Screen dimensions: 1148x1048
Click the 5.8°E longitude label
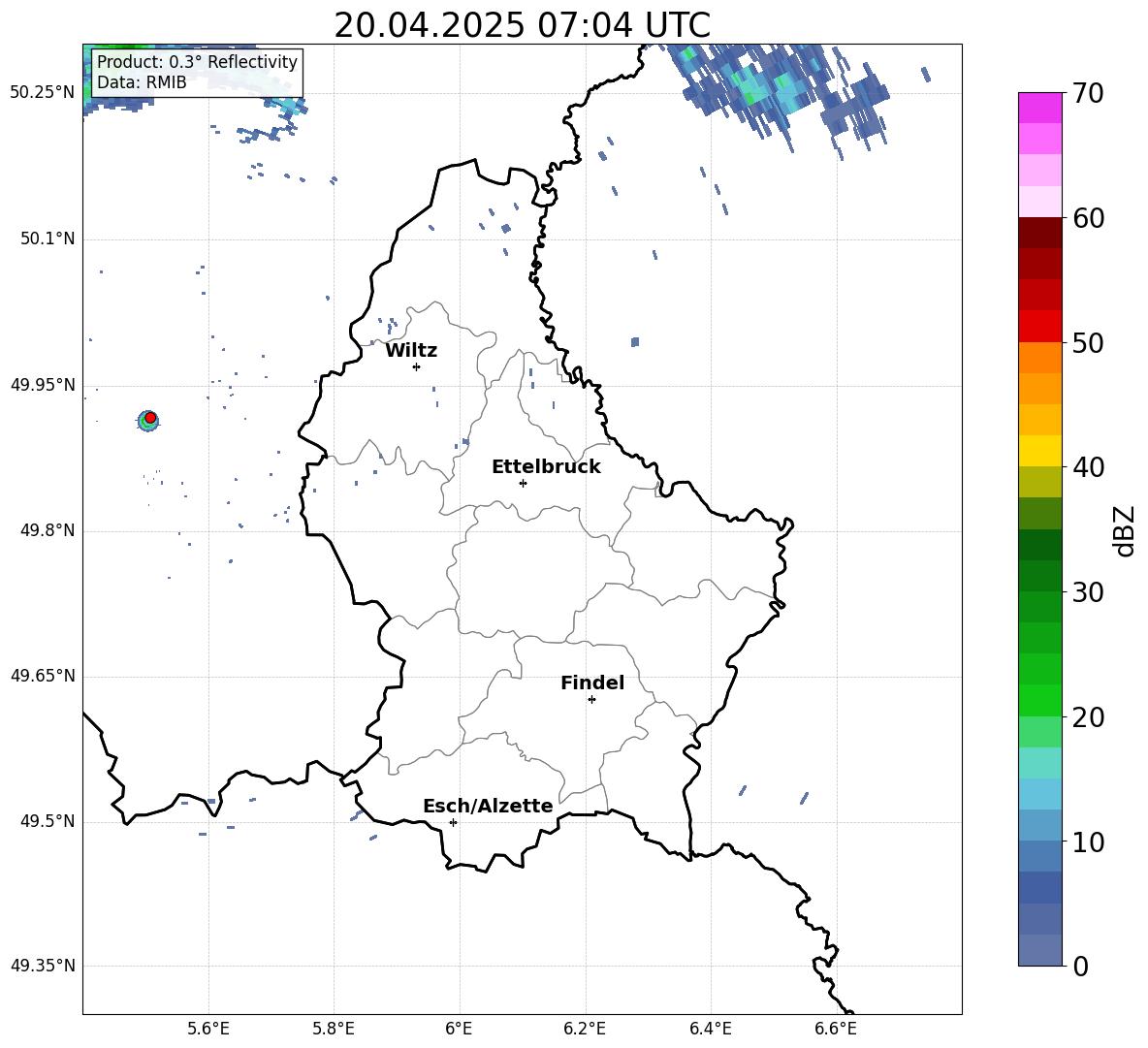(x=334, y=1029)
